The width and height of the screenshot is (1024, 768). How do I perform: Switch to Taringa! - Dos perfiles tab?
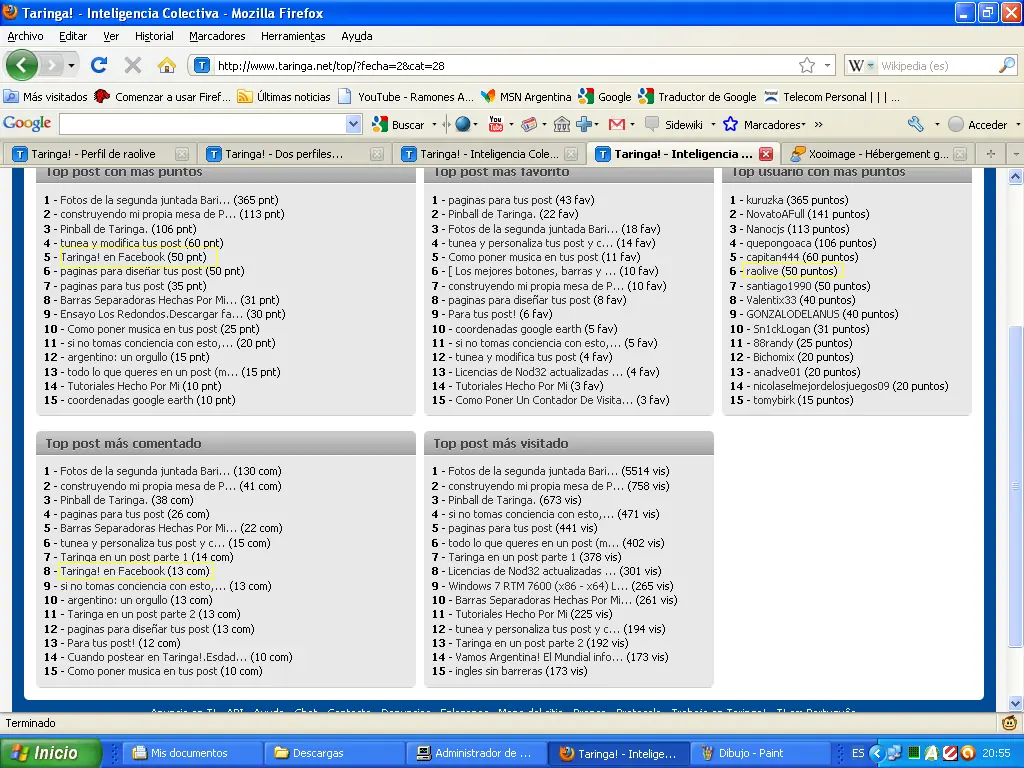(295, 154)
